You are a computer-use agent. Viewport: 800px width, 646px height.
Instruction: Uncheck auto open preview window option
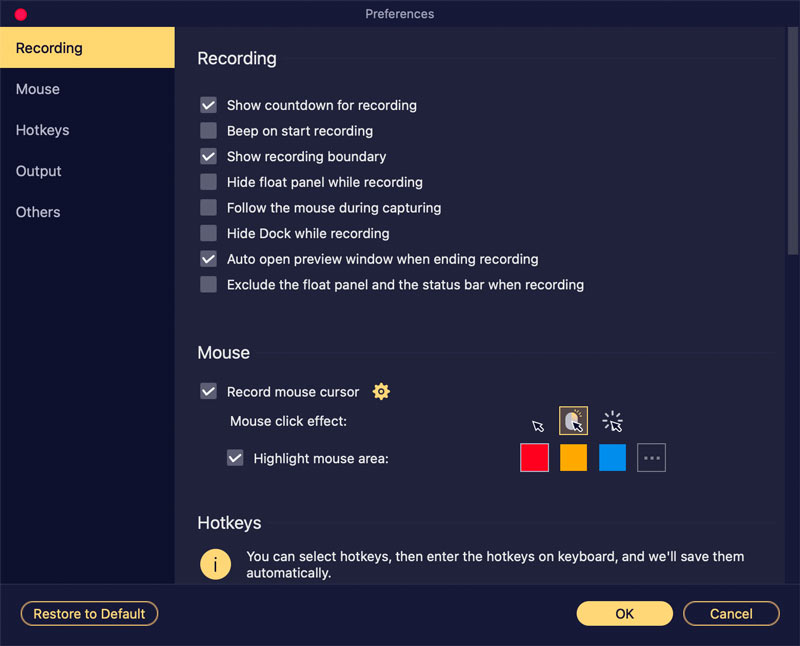tap(208, 258)
